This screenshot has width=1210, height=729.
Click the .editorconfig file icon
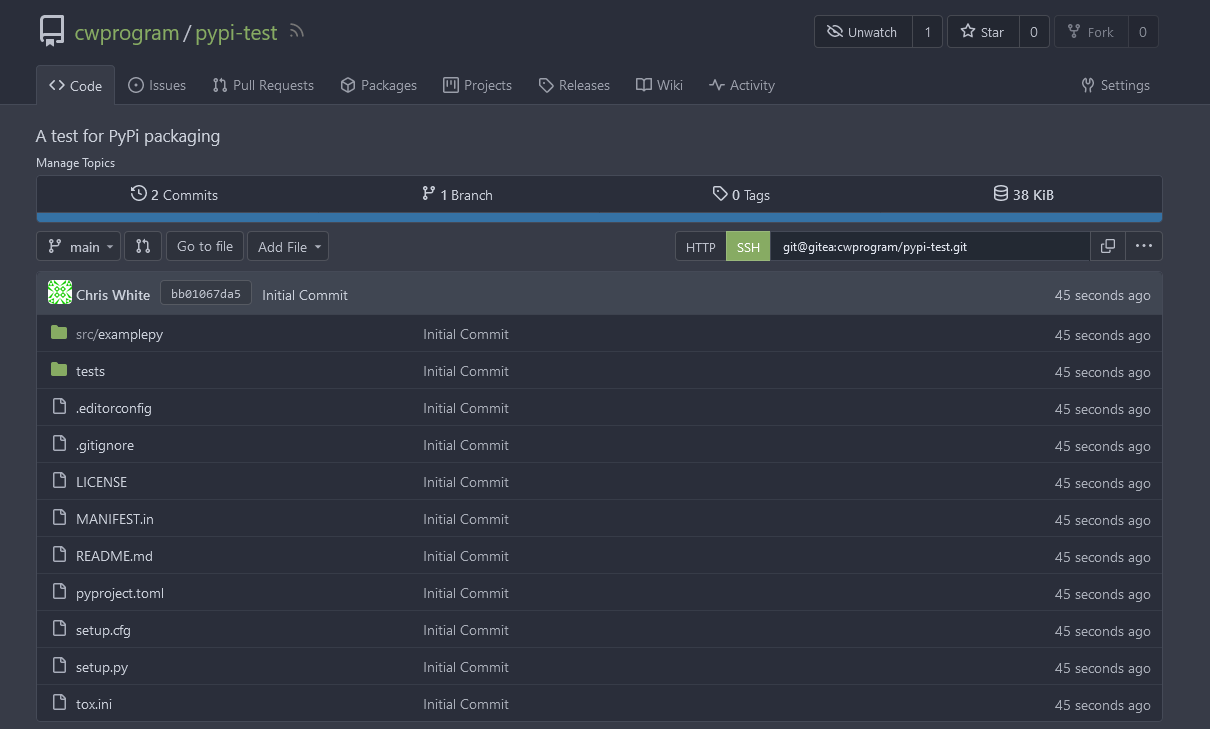(58, 407)
